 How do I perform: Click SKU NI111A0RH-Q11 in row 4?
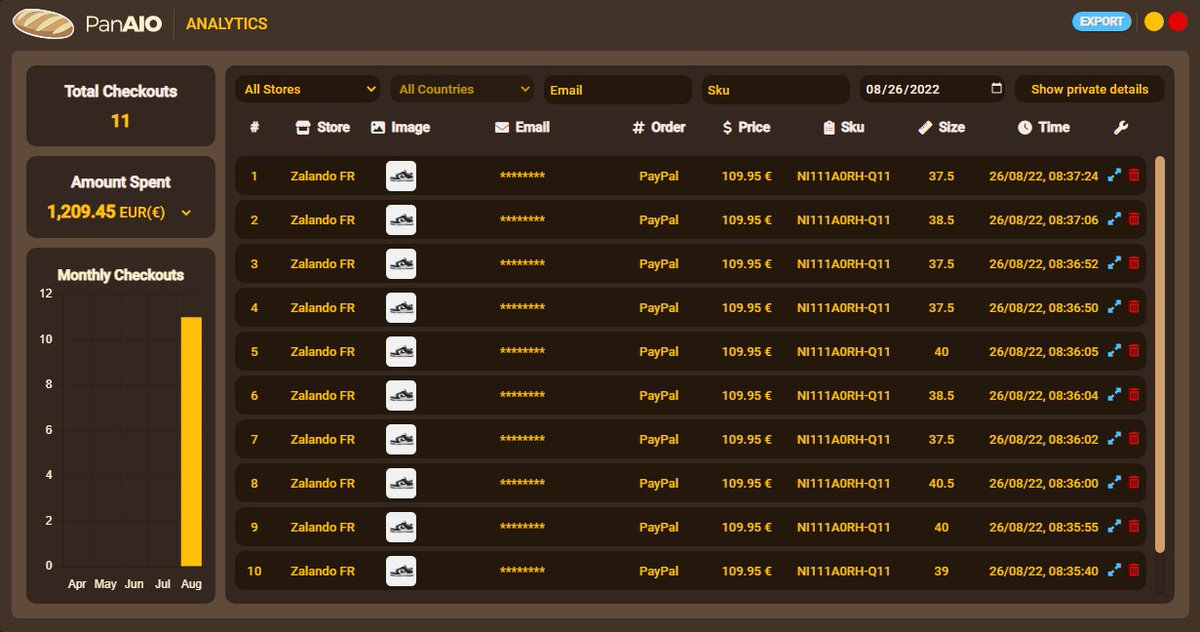(x=843, y=308)
